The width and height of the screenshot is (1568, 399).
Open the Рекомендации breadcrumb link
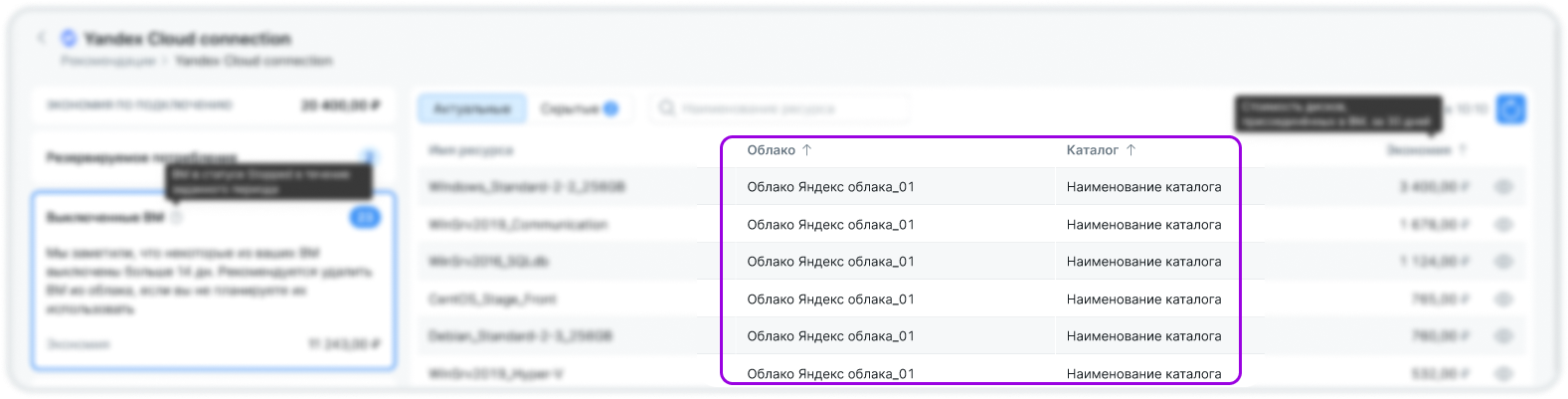coord(107,61)
